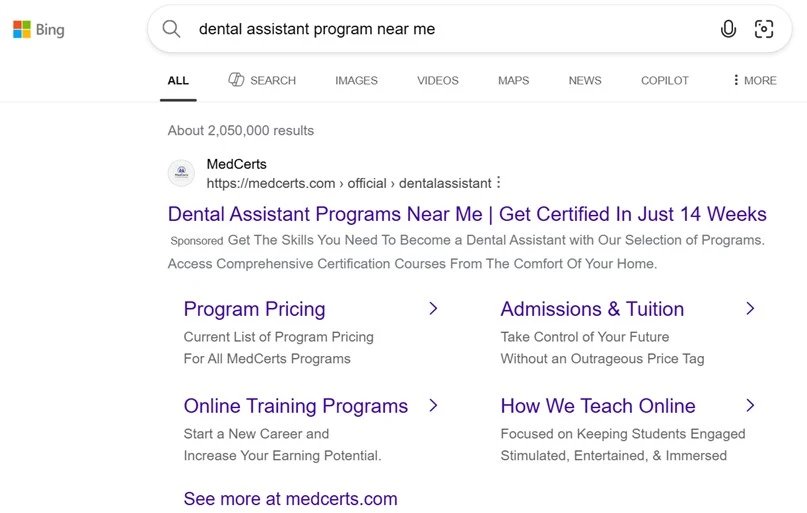Open visual search camera icon
Image resolution: width=807 pixels, height=513 pixels.
click(764, 29)
